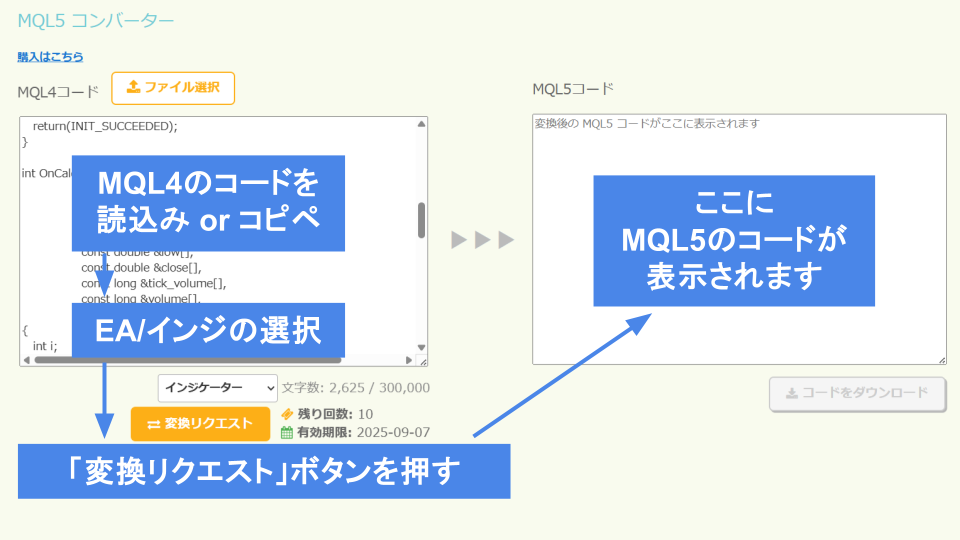Screen dimensions: 960x540
Task: Click the upload icon in ファイル選択 button
Action: coord(133,87)
